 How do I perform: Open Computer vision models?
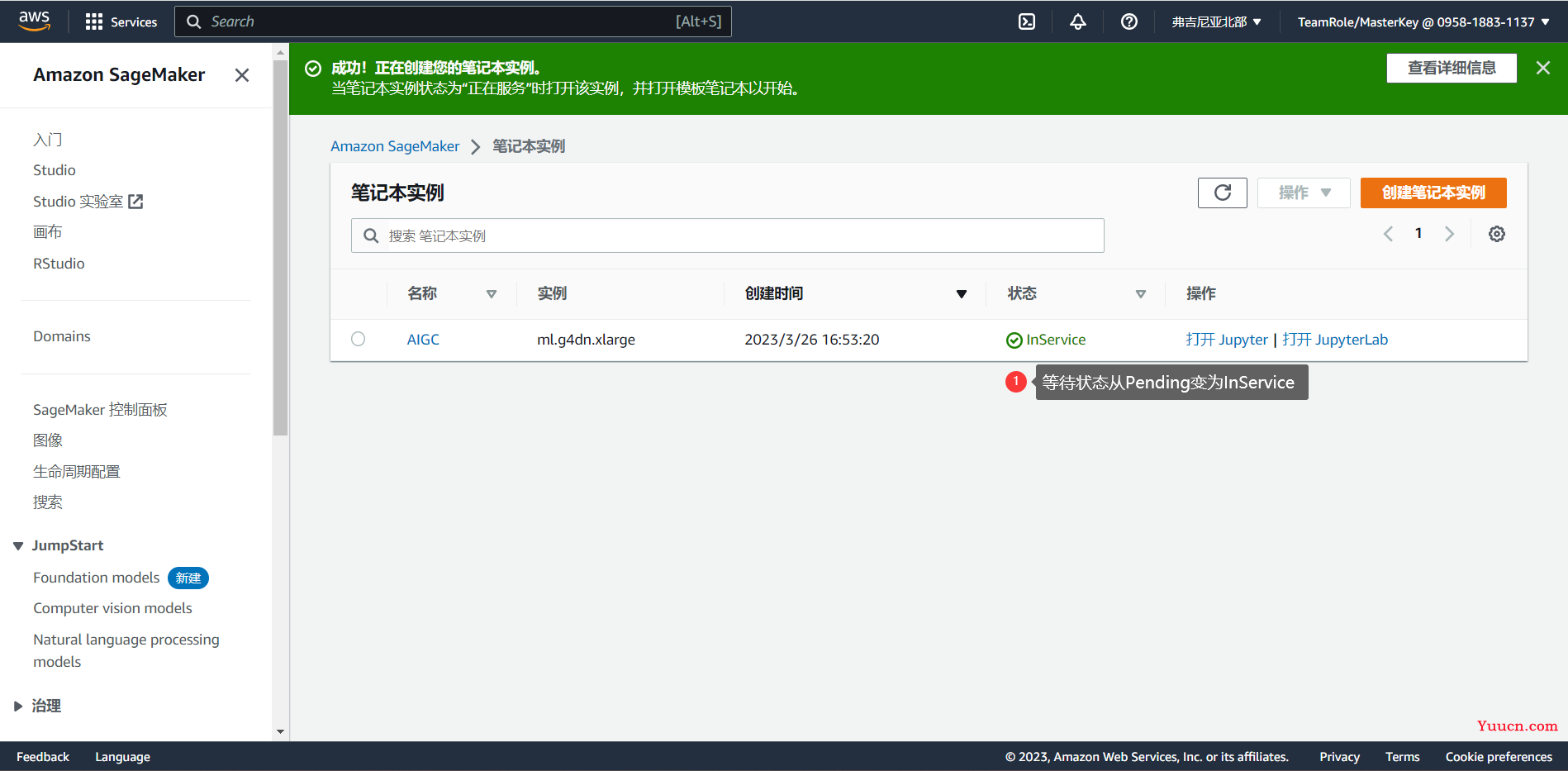pos(112,608)
